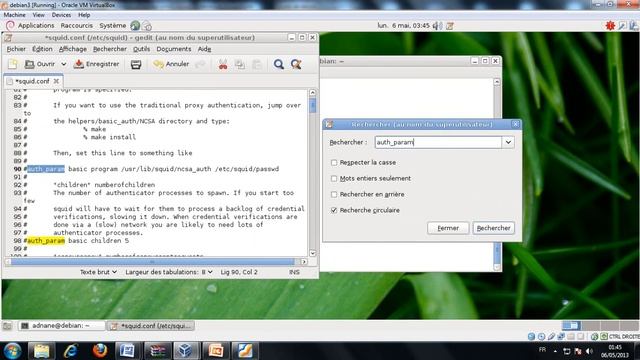Click horizontal scrollbar right arrow in gedit
Viewport: 640px width, 360px height.
[304, 262]
